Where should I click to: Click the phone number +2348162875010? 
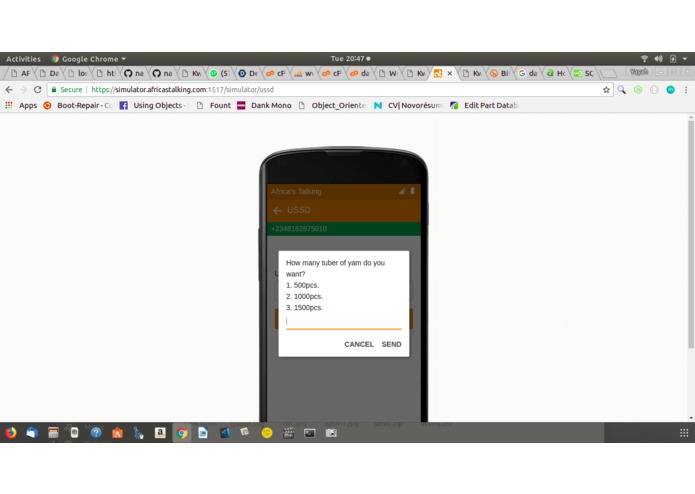(x=299, y=229)
